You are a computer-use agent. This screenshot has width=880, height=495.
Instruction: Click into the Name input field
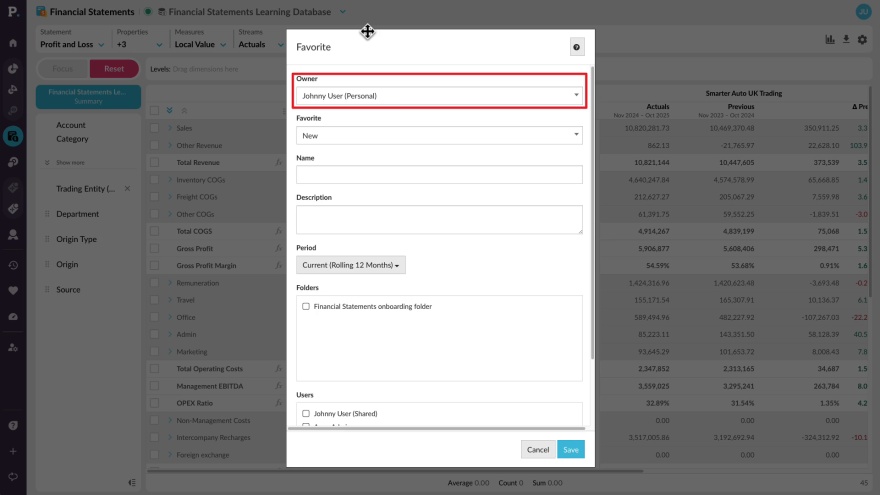(439, 175)
